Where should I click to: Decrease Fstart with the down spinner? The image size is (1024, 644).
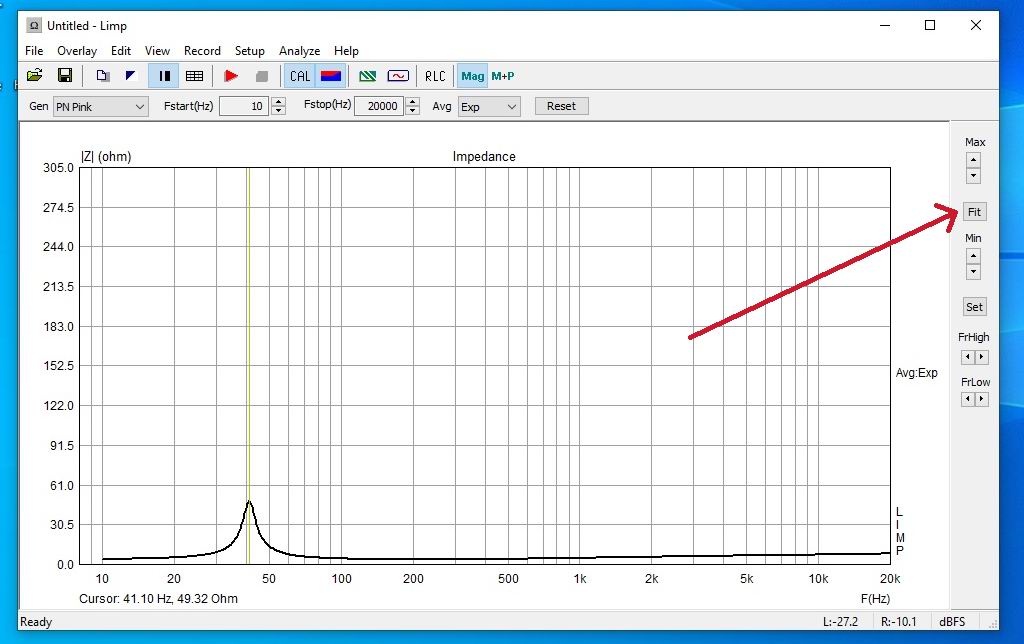tap(279, 110)
